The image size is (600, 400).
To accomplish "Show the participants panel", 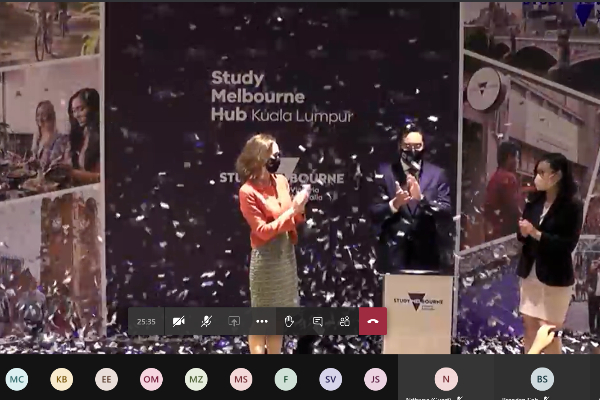I will [x=345, y=321].
